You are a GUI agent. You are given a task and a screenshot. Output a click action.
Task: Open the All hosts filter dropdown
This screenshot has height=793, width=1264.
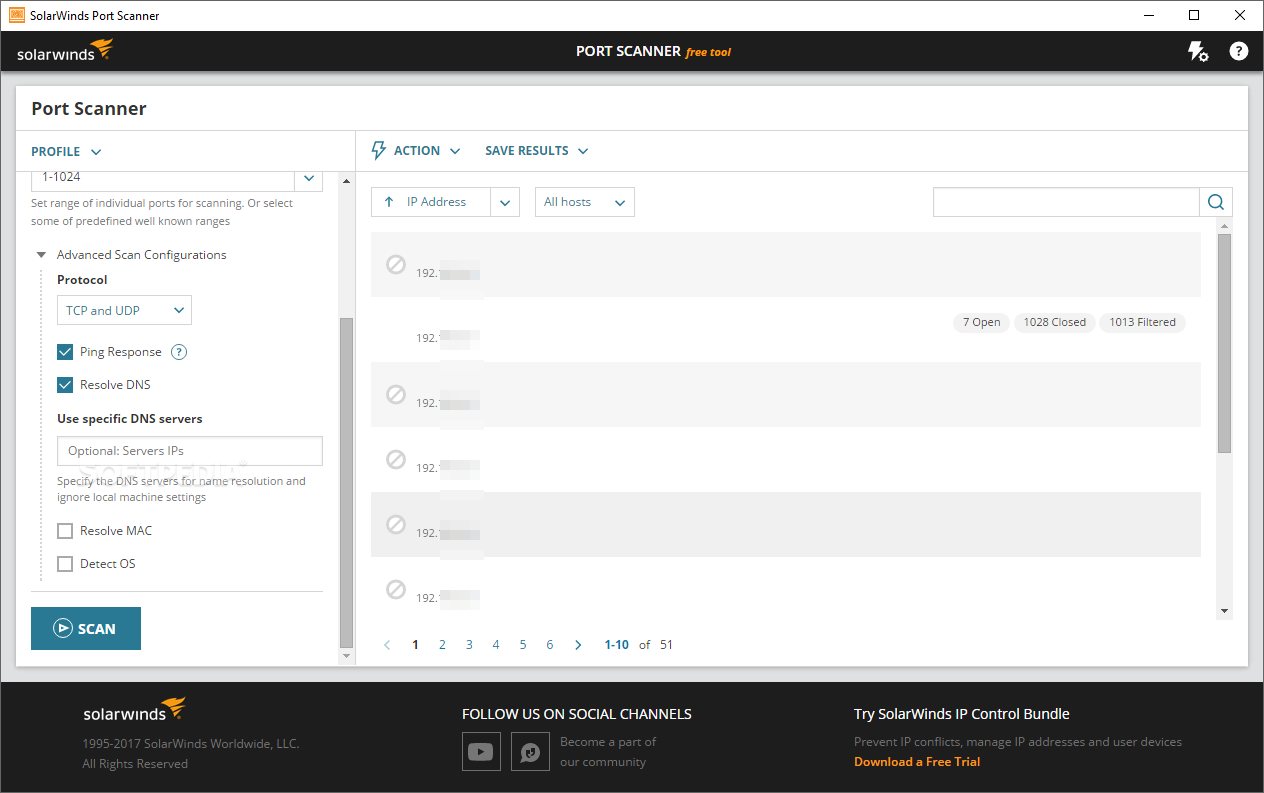click(x=585, y=202)
